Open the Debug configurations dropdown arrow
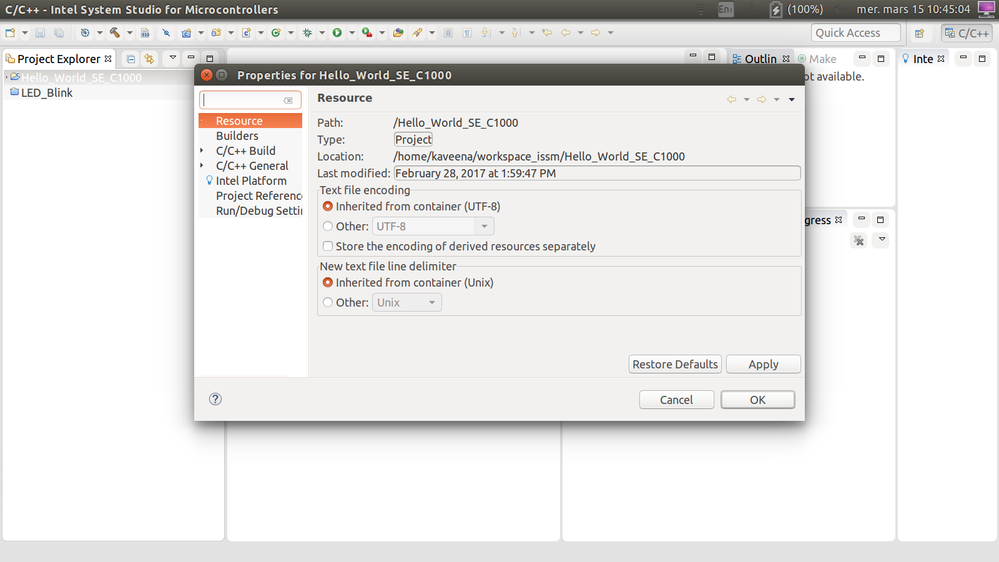This screenshot has width=999, height=562. pyautogui.click(x=322, y=32)
